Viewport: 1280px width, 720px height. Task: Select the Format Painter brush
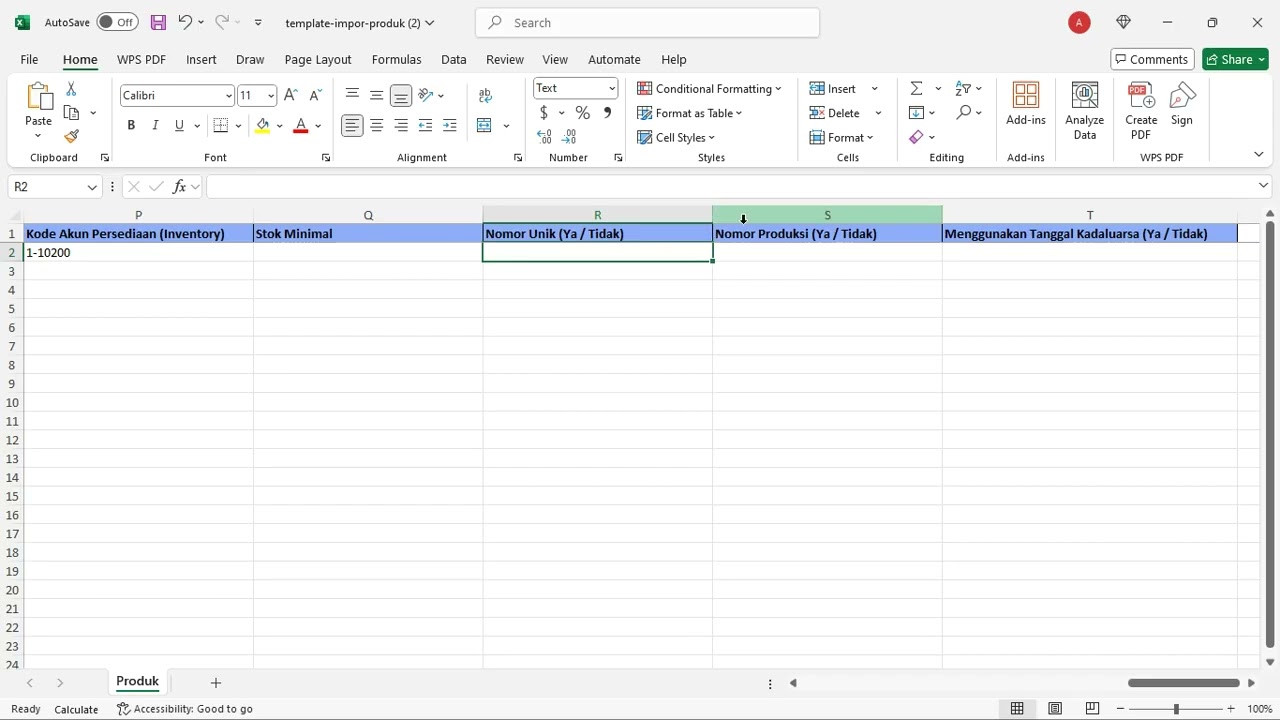coord(71,136)
